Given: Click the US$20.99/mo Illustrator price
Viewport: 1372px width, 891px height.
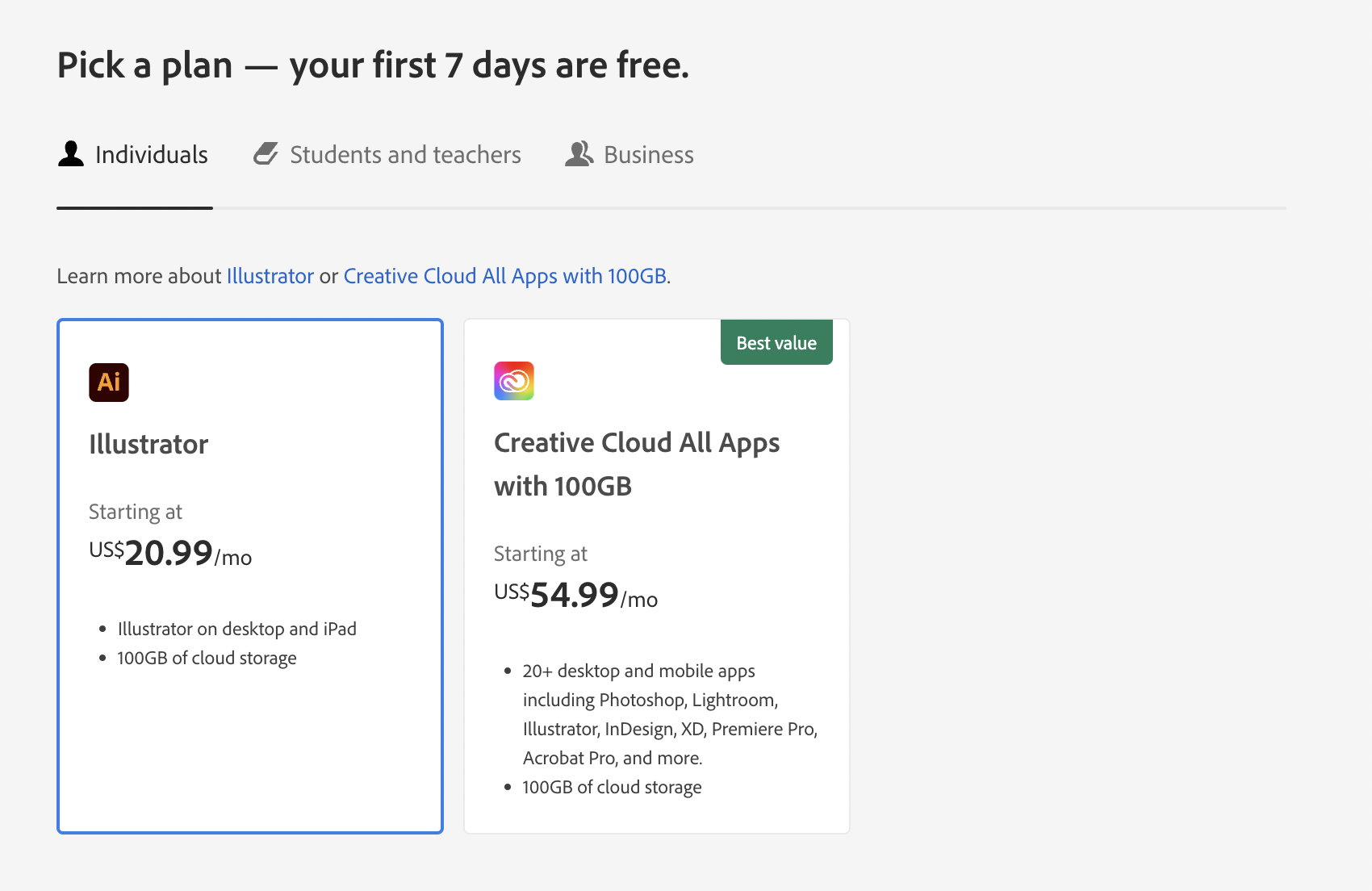Looking at the screenshot, I should [x=170, y=554].
